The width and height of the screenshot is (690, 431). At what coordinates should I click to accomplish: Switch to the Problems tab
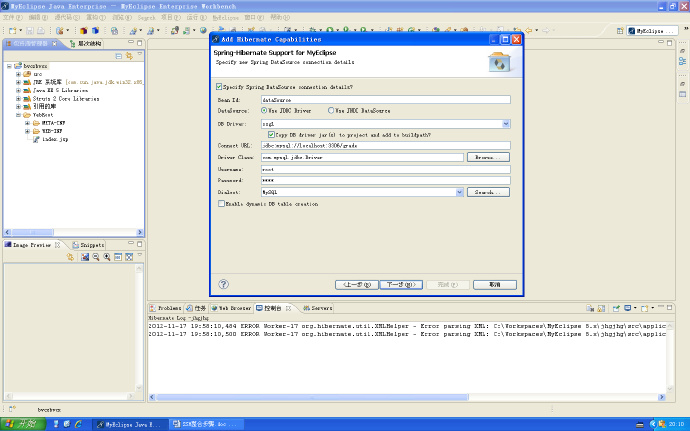click(x=166, y=308)
